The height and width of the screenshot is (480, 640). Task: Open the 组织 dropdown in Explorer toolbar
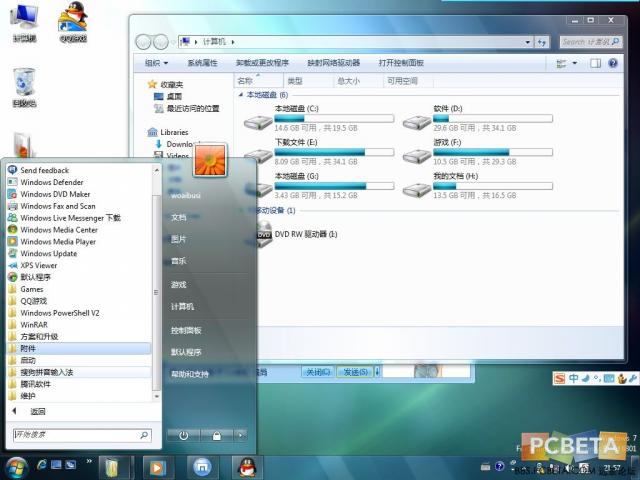tap(156, 63)
